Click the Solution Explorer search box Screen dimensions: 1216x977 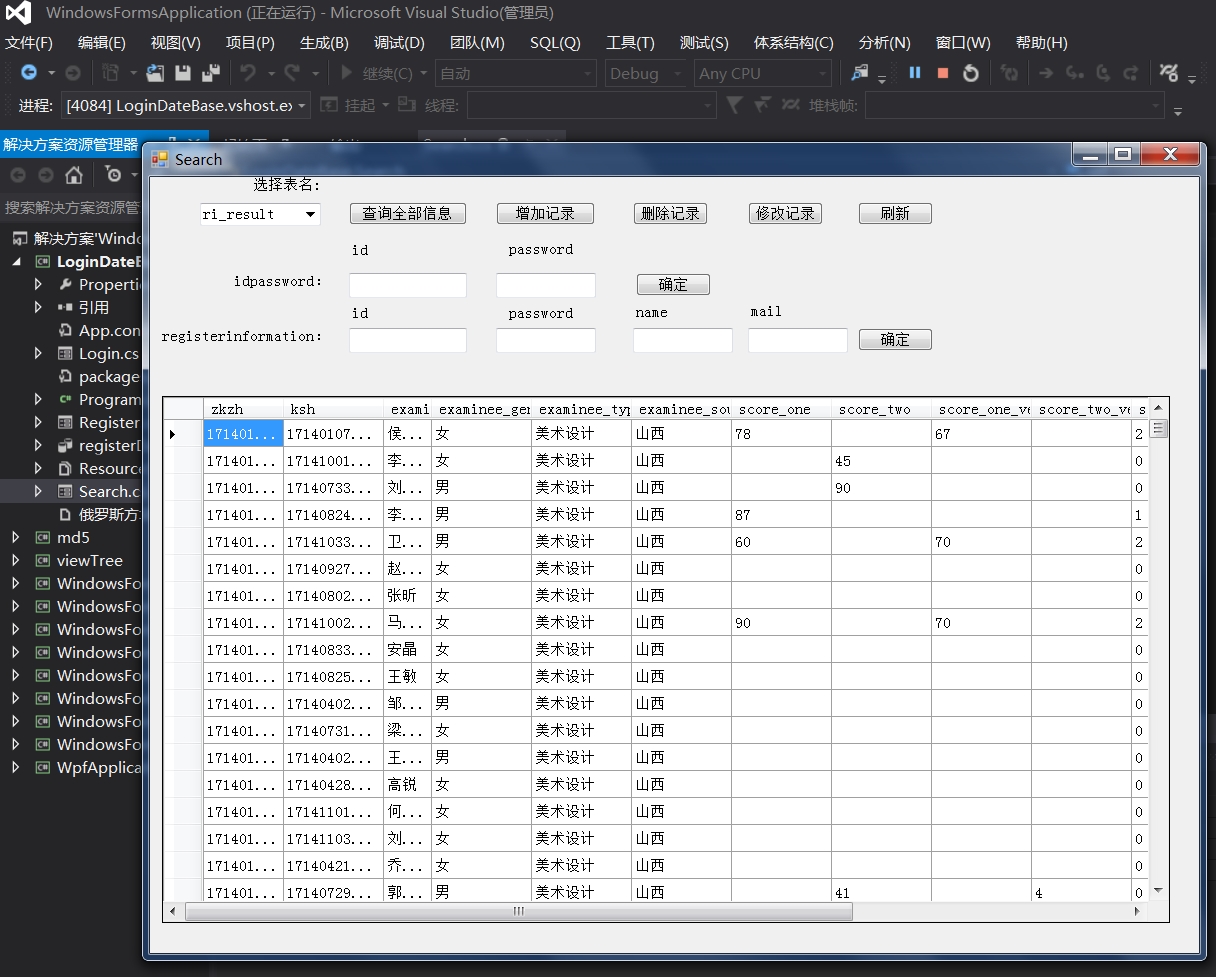pos(71,207)
